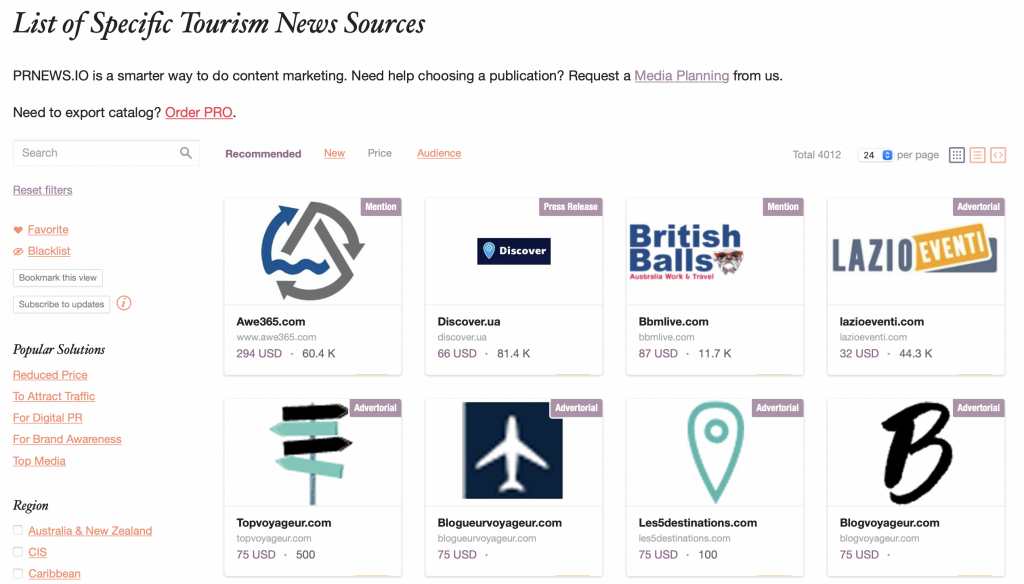
Task: Open the embed code view icon
Action: (x=998, y=155)
